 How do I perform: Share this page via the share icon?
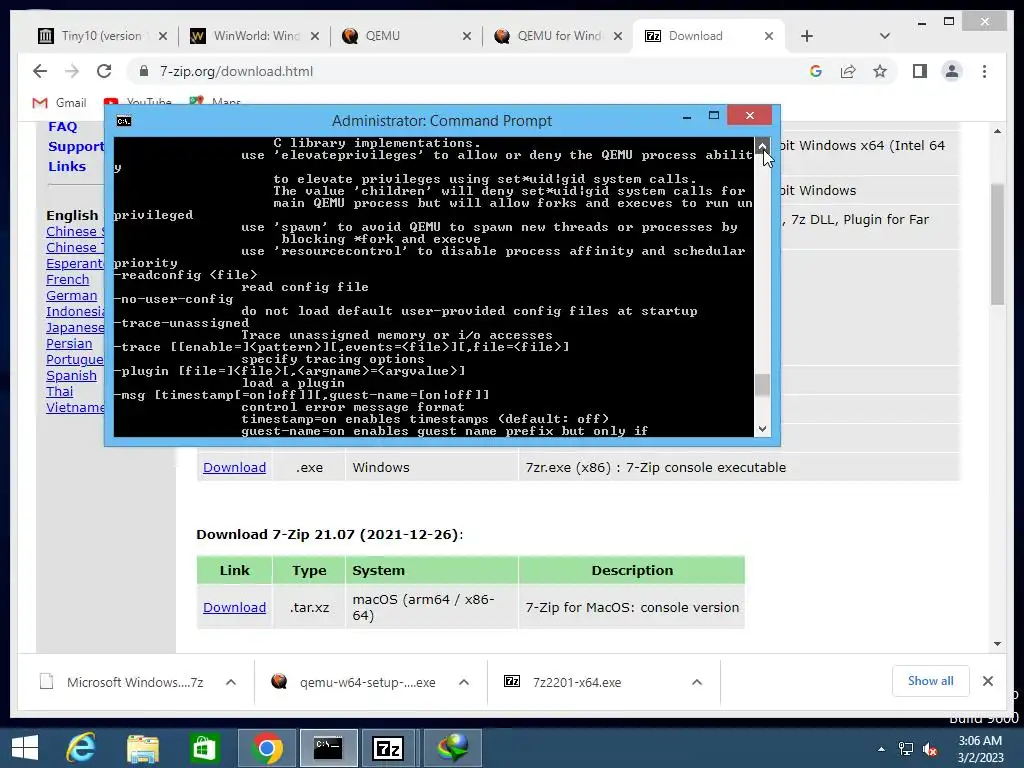point(848,71)
